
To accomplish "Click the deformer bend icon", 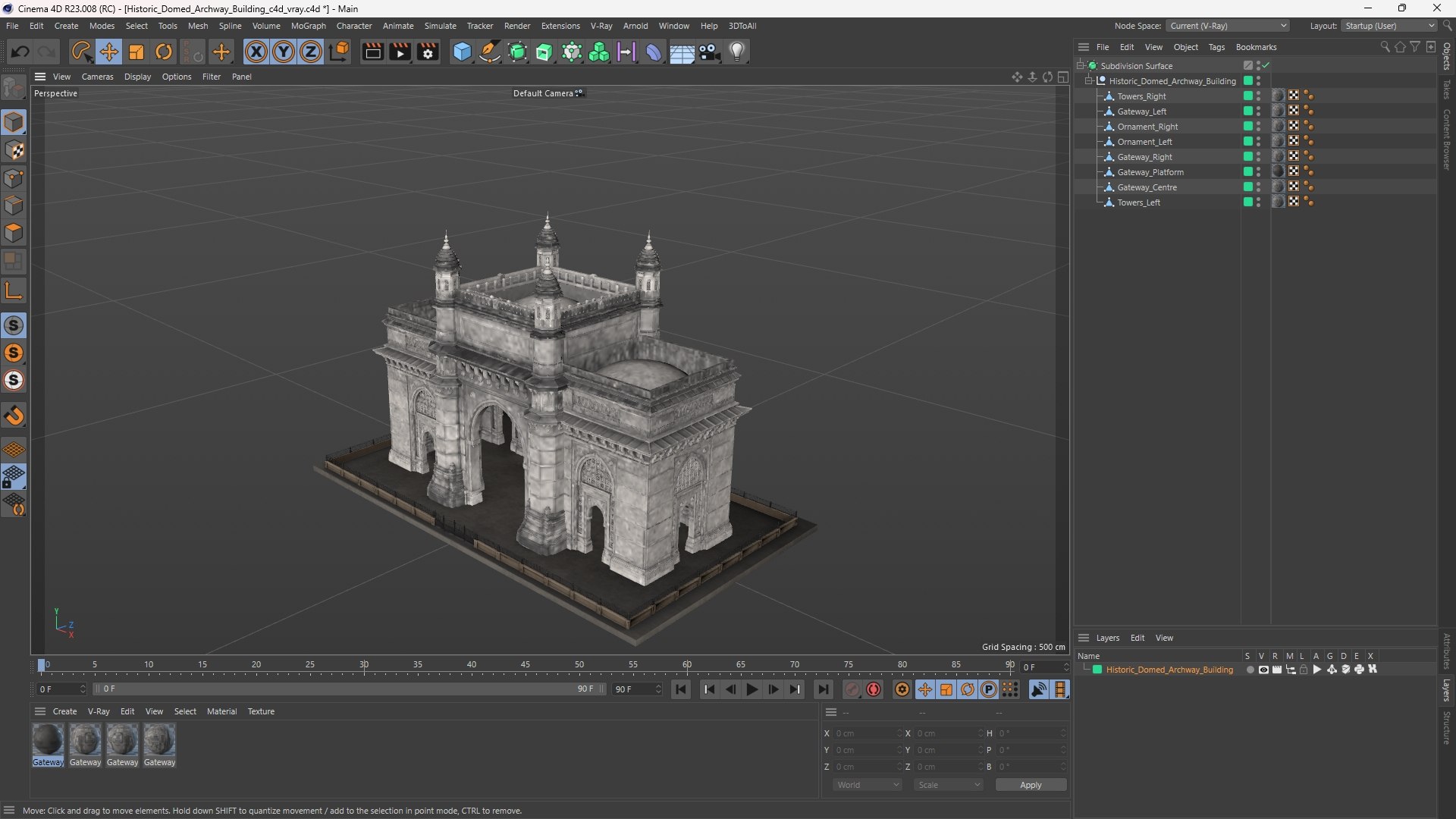I will pos(654,52).
